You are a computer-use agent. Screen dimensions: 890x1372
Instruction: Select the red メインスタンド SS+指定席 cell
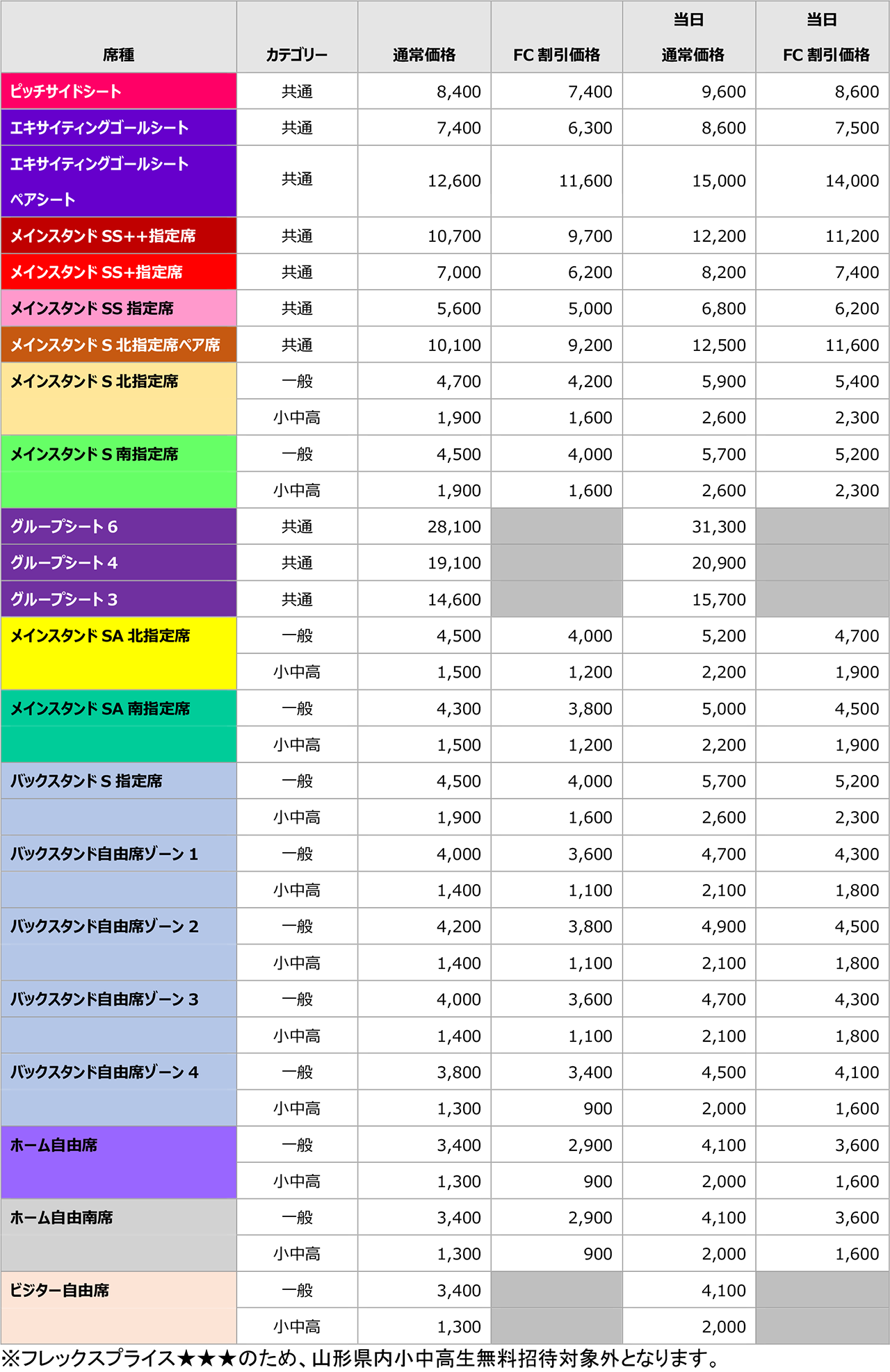click(118, 272)
